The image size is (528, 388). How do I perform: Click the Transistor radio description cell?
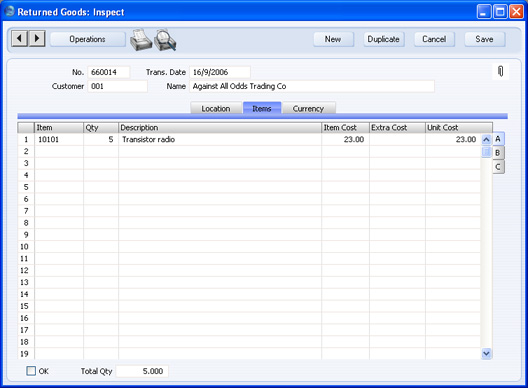tap(220, 139)
